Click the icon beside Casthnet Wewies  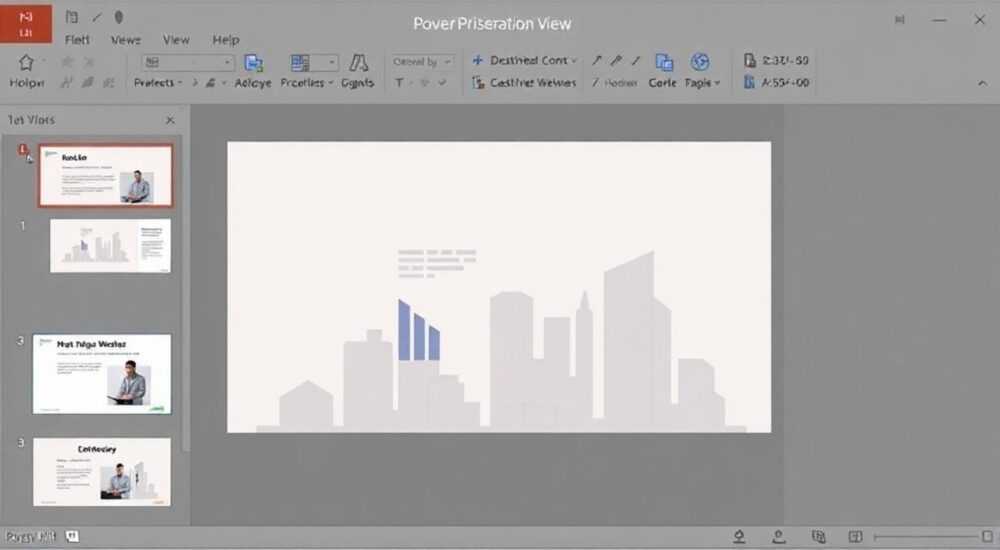pos(478,82)
